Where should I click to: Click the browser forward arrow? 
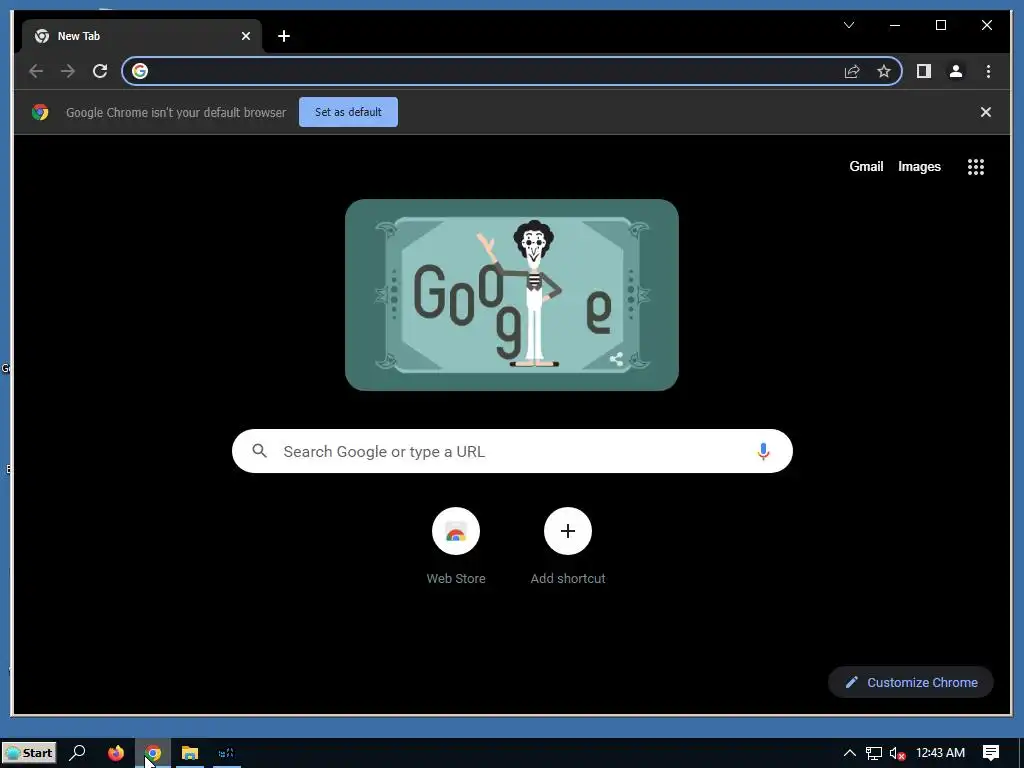(68, 71)
